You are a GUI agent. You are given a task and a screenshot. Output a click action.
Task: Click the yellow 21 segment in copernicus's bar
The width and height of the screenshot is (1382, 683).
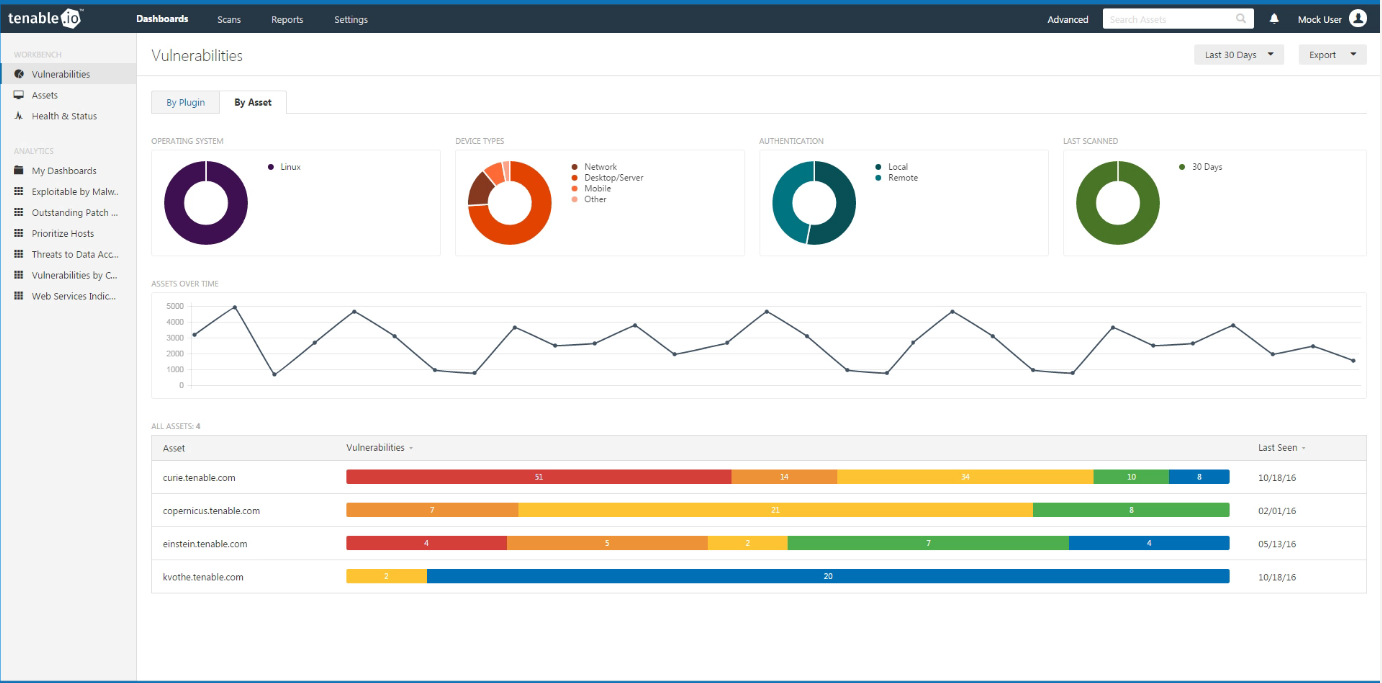(x=776, y=510)
